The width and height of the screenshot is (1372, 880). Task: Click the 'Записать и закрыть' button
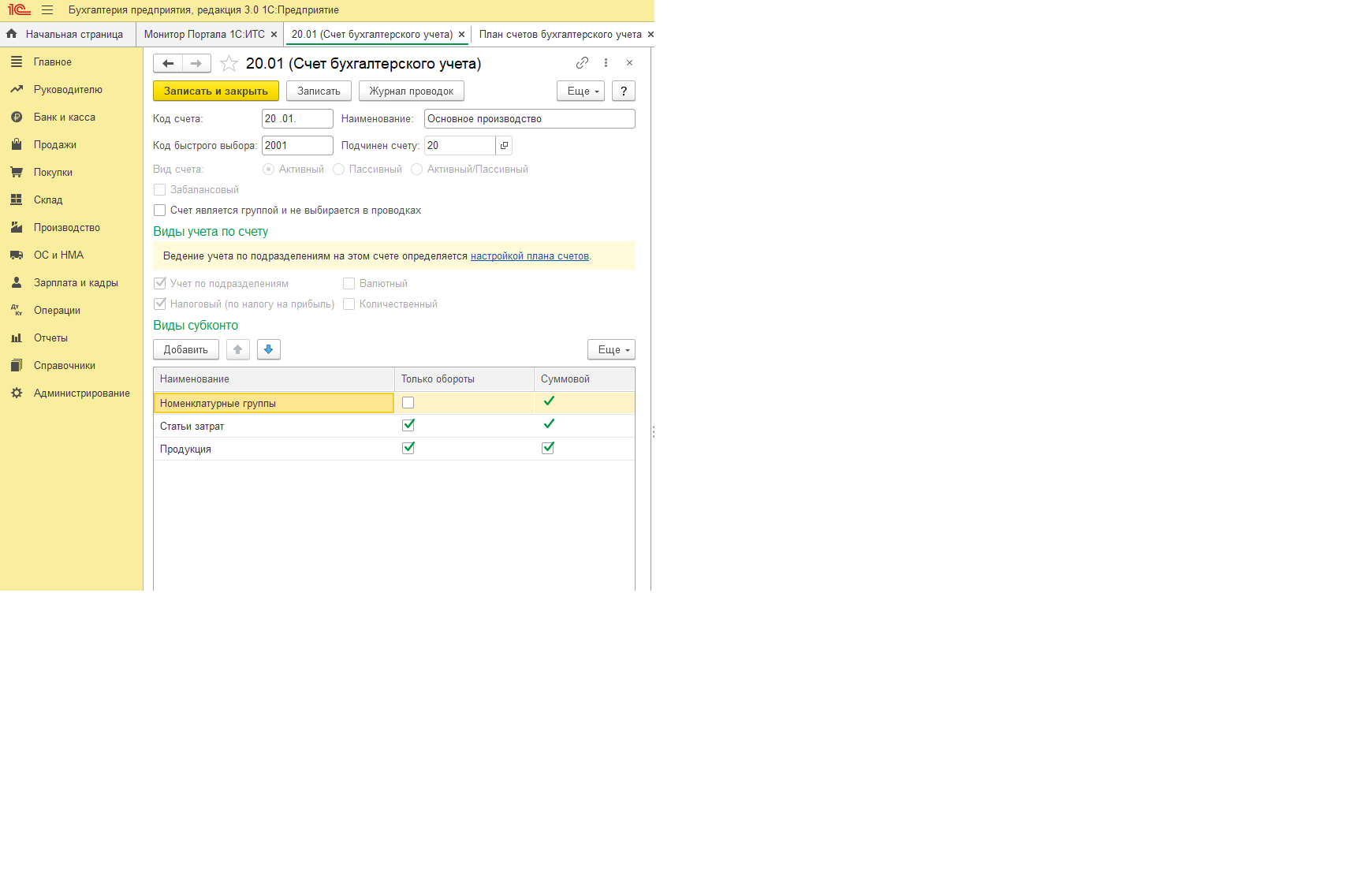tap(215, 91)
